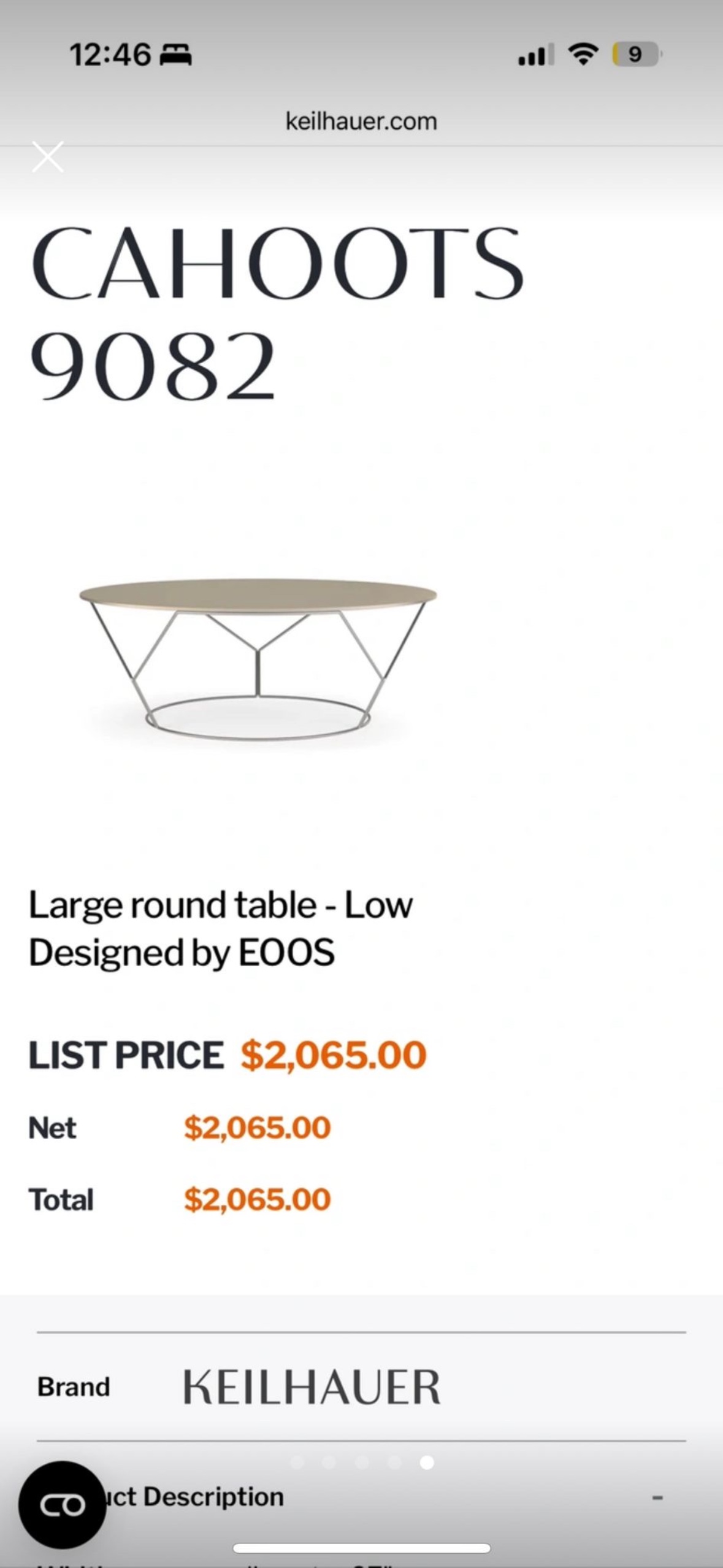Tap the battery level indicator
Image resolution: width=723 pixels, height=1568 pixels.
pos(637,55)
